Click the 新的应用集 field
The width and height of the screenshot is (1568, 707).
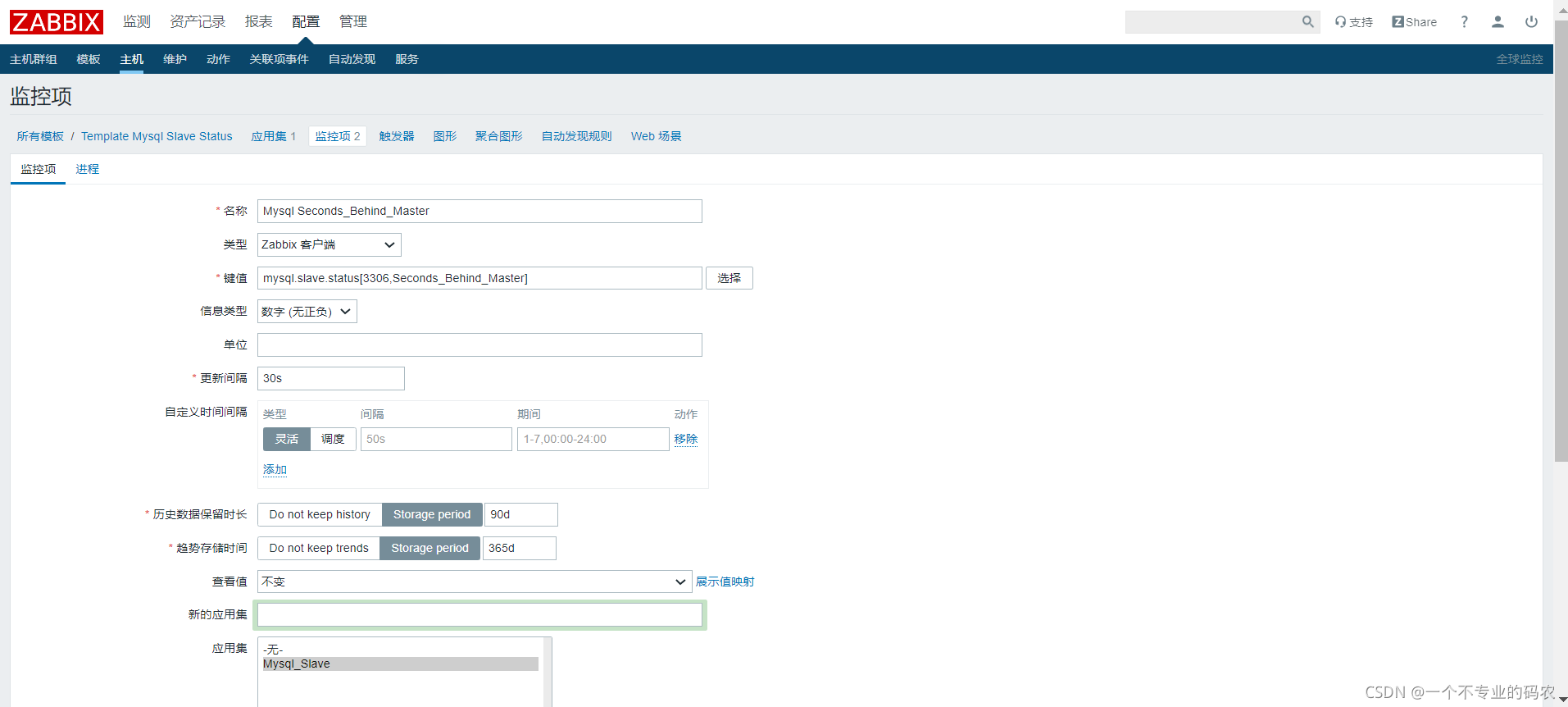coord(479,614)
